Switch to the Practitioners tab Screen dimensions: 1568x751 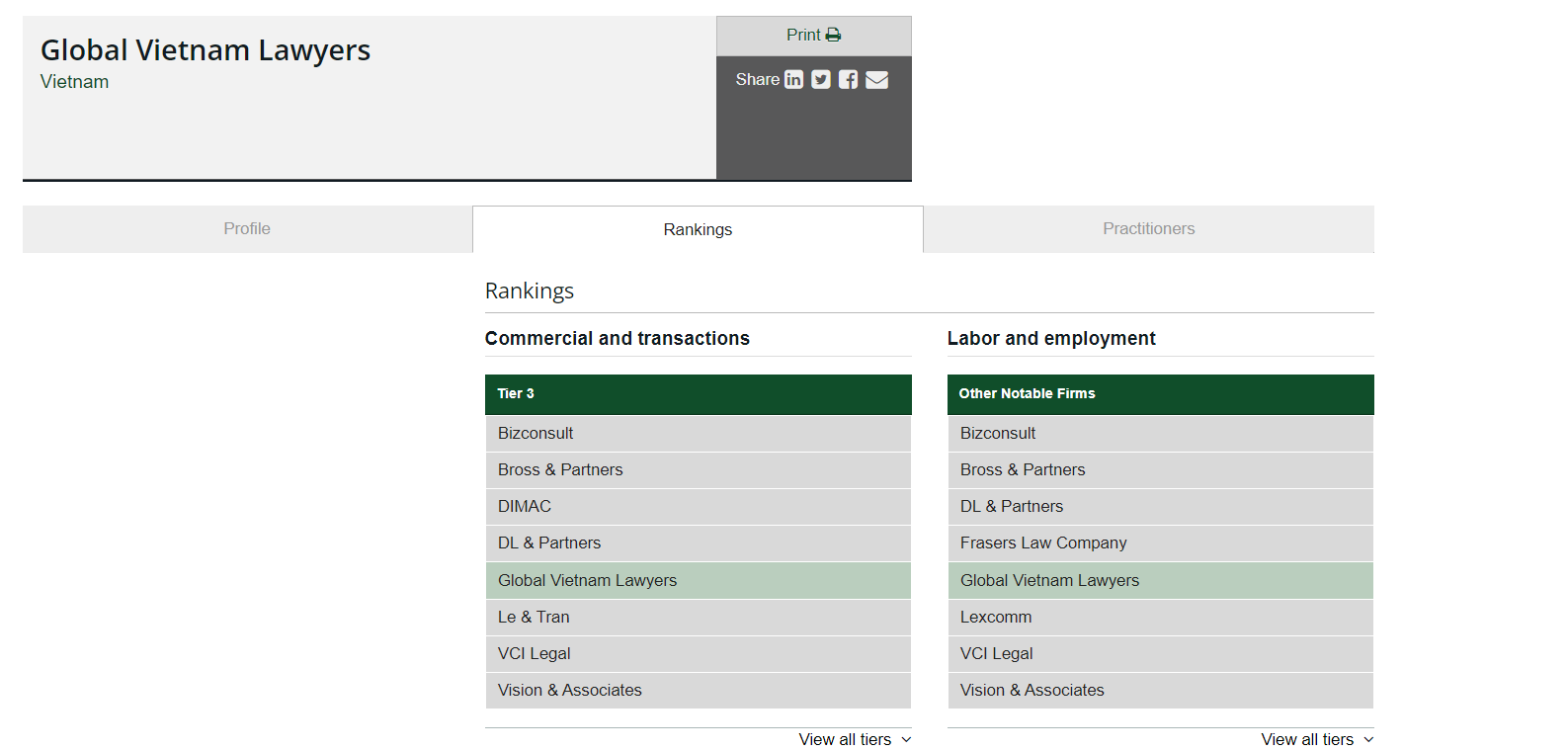click(1148, 229)
